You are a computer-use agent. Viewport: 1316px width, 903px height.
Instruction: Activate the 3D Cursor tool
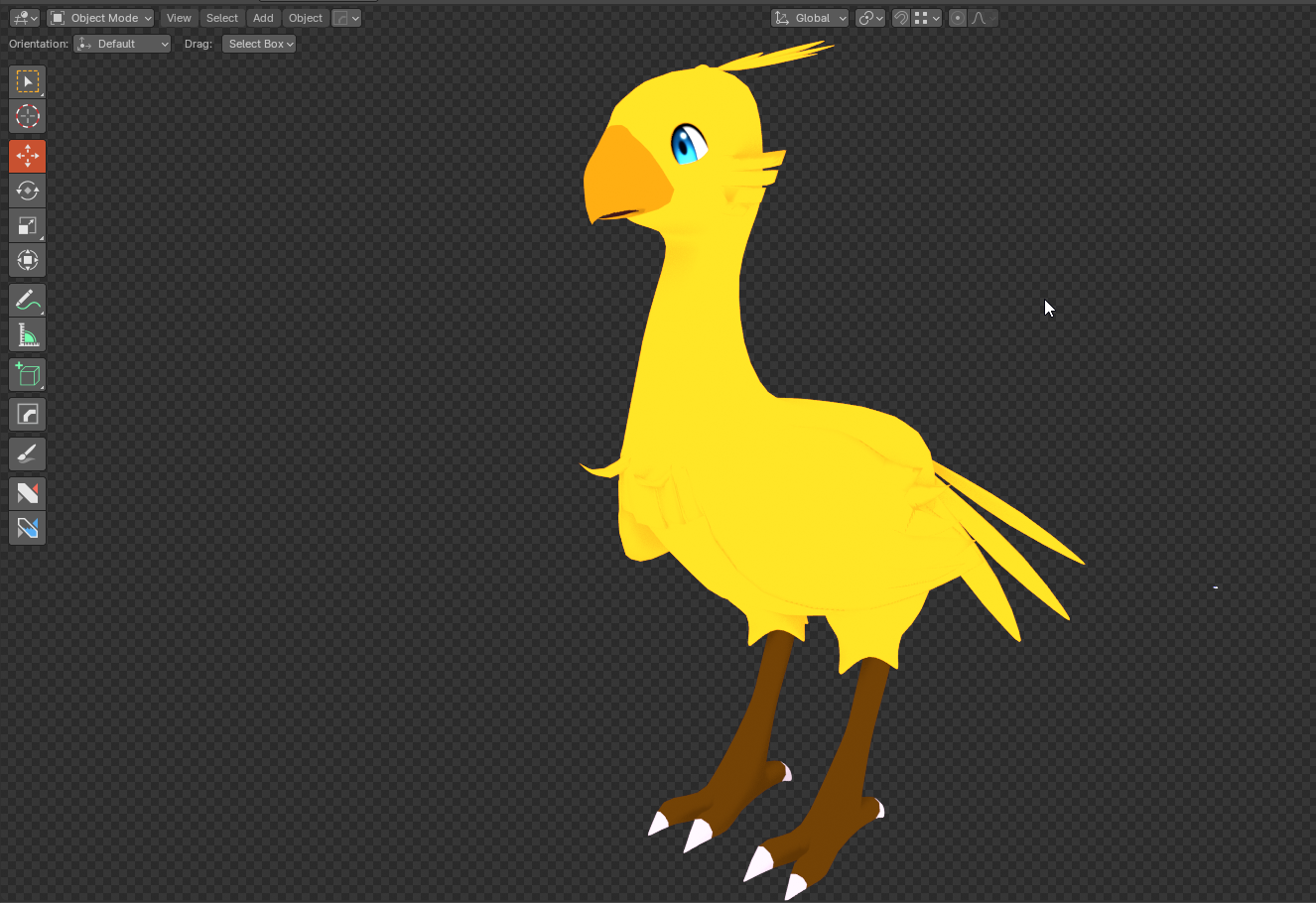pyautogui.click(x=28, y=116)
